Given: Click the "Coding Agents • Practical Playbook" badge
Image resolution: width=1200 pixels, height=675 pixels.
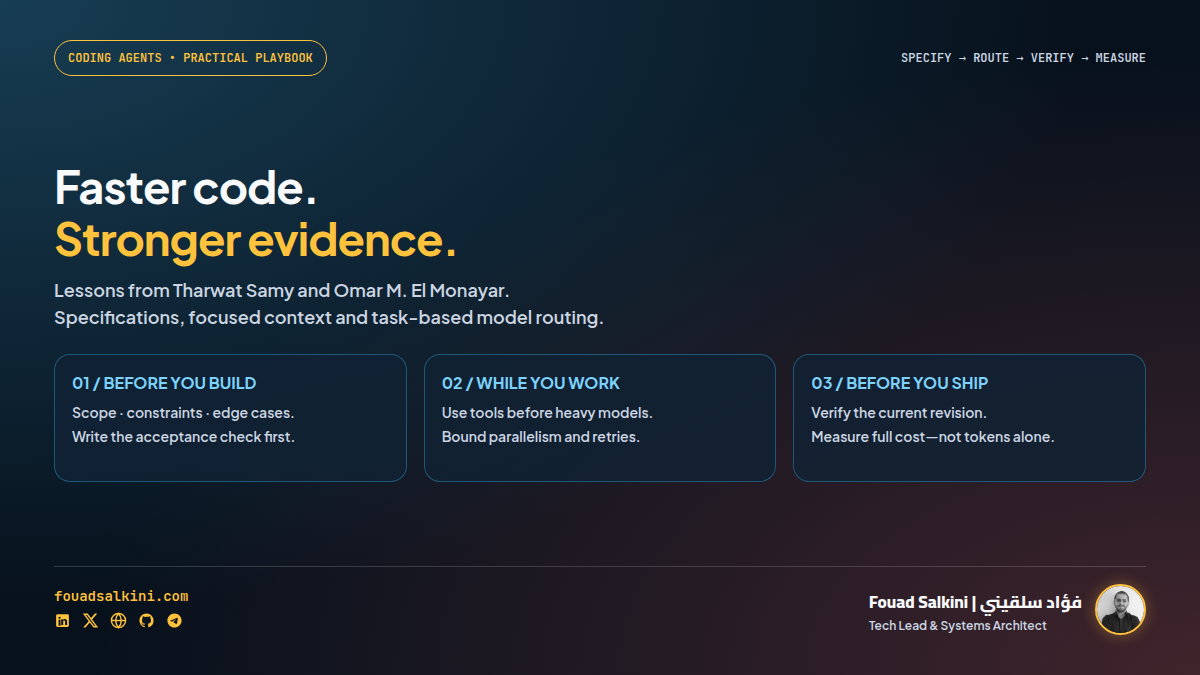Looking at the screenshot, I should (190, 58).
